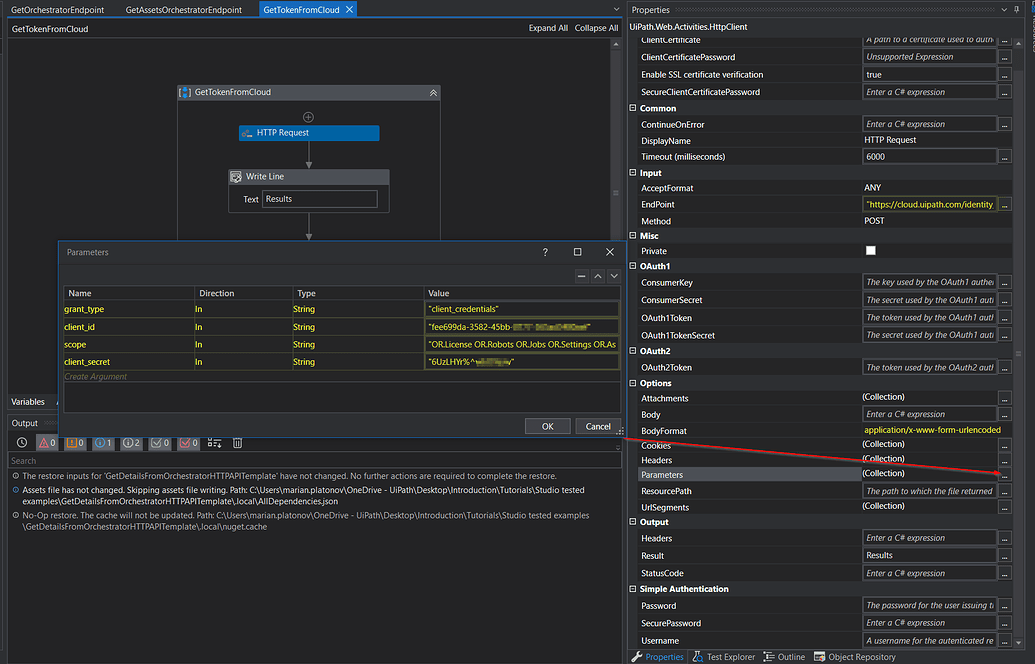Click the clear output trash icon
The height and width of the screenshot is (664, 1035).
(x=238, y=443)
